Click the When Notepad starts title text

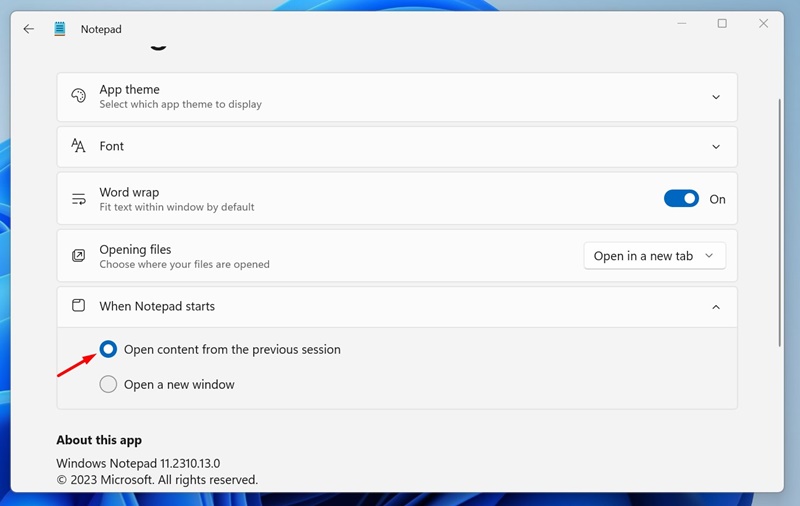click(x=157, y=306)
